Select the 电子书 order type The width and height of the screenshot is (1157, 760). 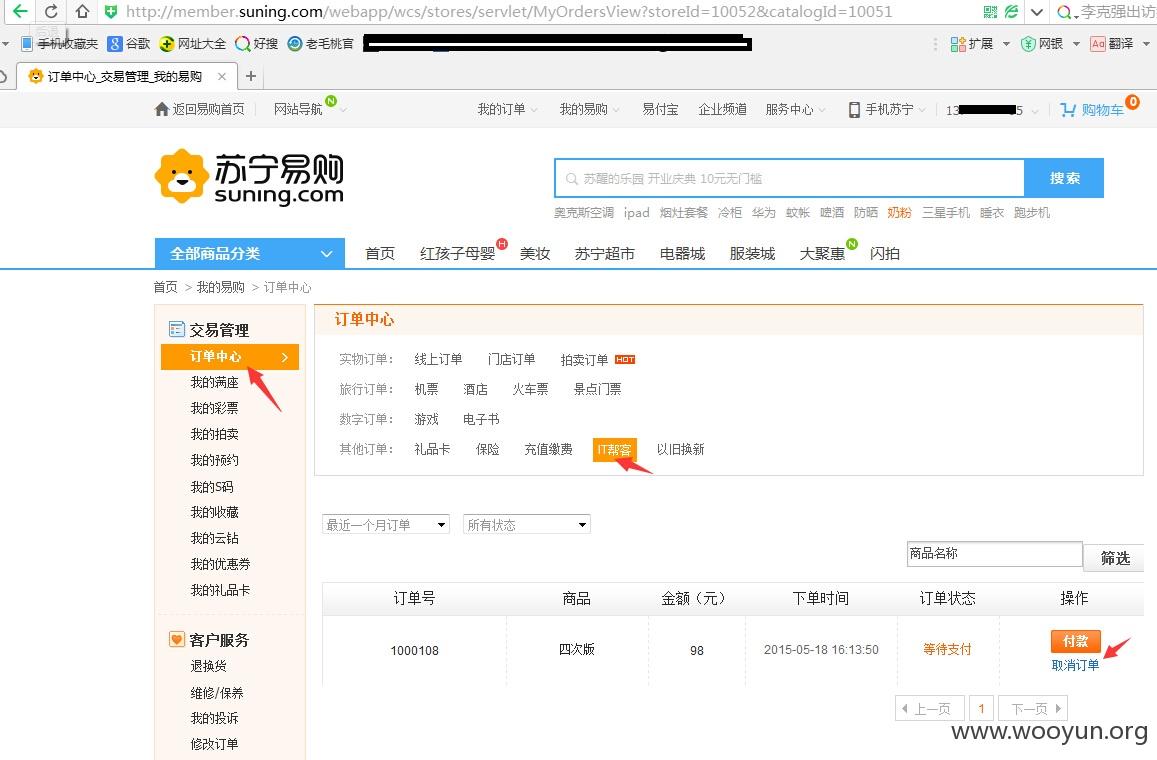(481, 419)
